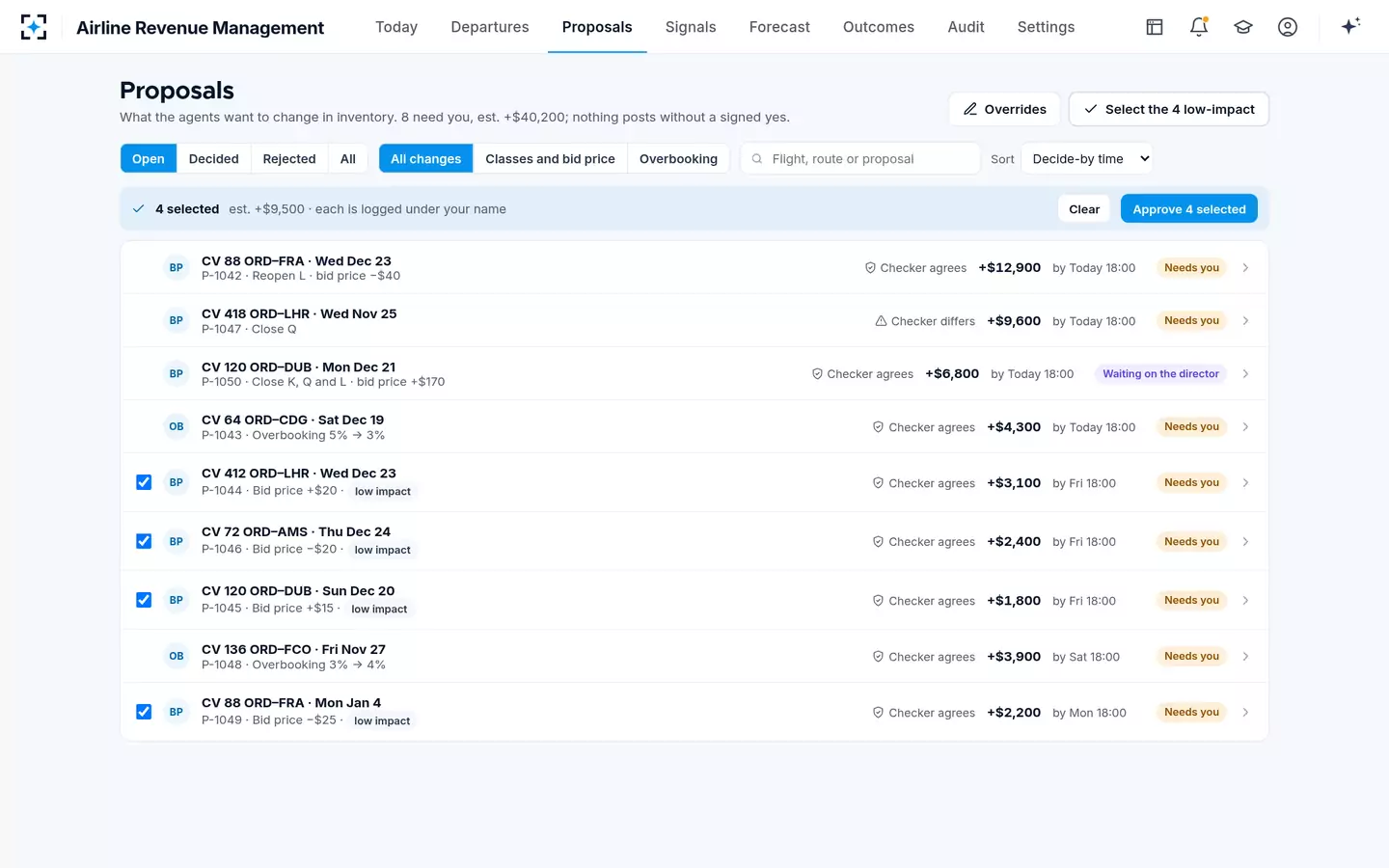
Task: Uncheck CV 72 ORD–AMS proposal checkbox
Action: [144, 541]
